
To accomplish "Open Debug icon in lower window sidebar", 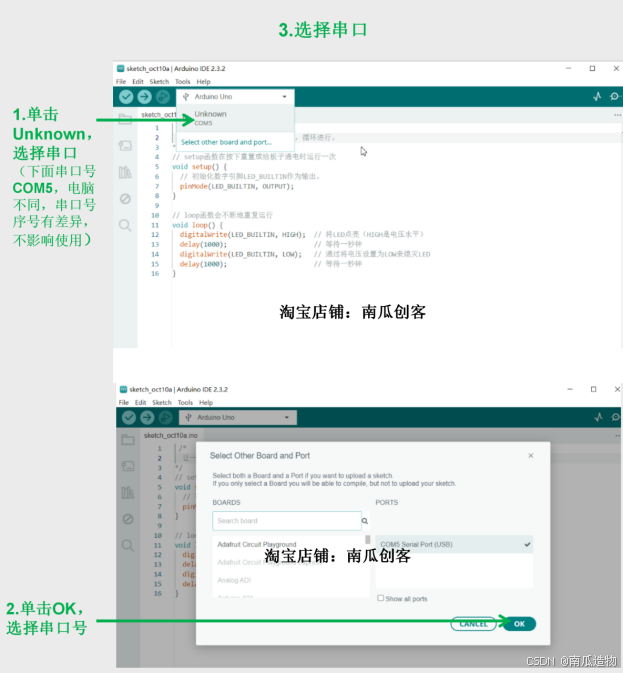I will (x=128, y=519).
